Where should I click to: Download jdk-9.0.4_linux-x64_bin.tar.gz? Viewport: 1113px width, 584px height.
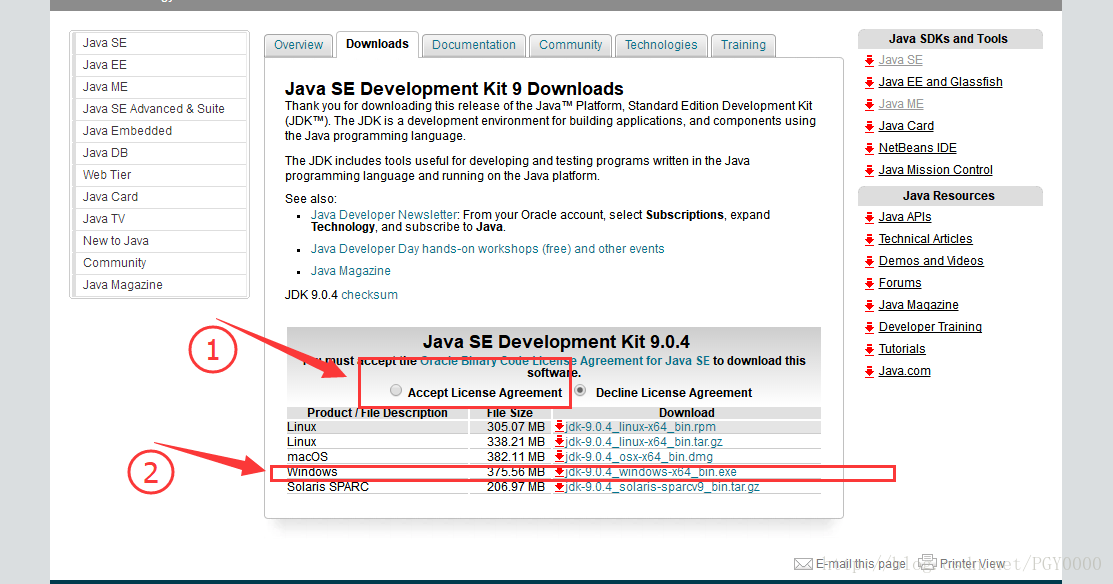click(x=644, y=441)
